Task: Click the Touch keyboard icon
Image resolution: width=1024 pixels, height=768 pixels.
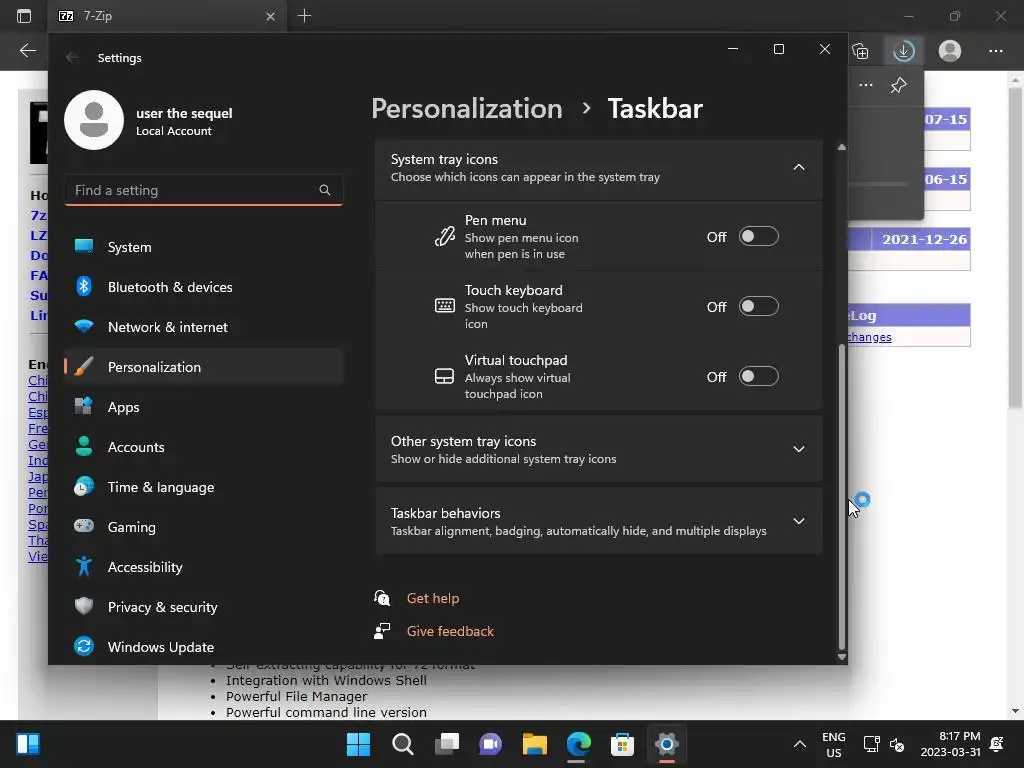Action: coord(445,306)
